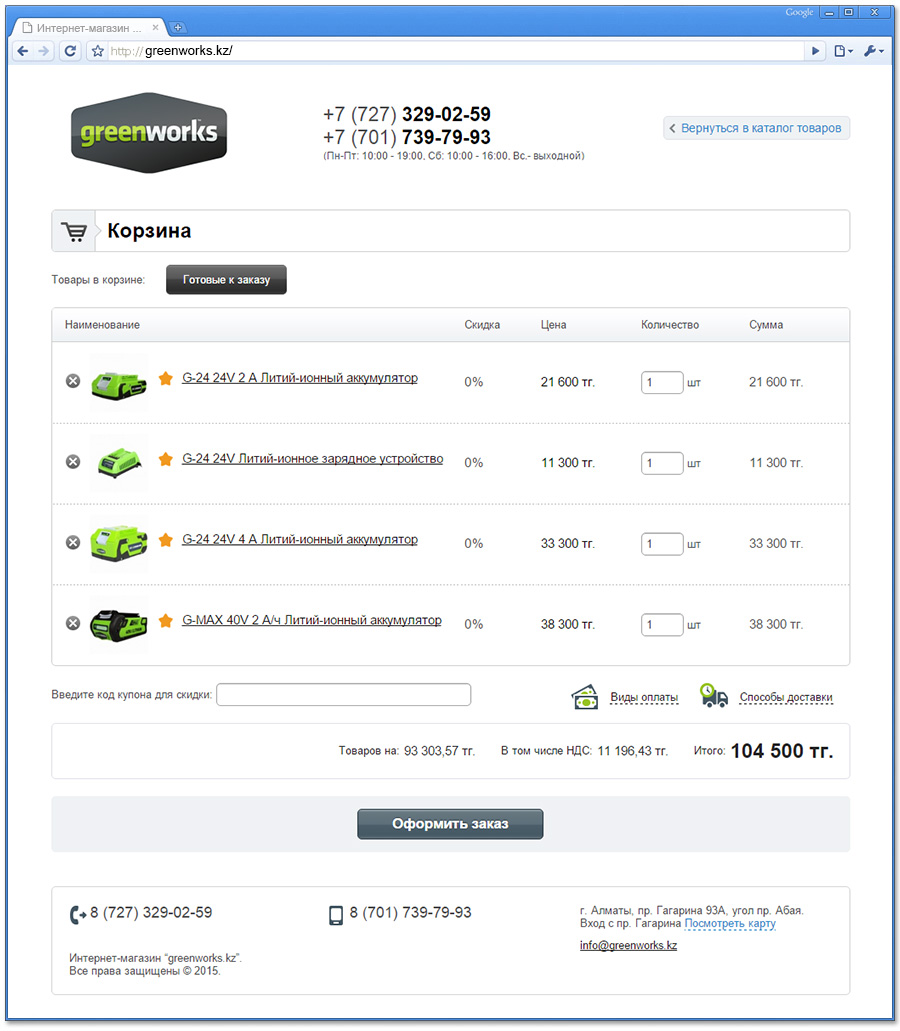
Task: Click the shopping cart icon near Корзина
Action: (x=74, y=231)
